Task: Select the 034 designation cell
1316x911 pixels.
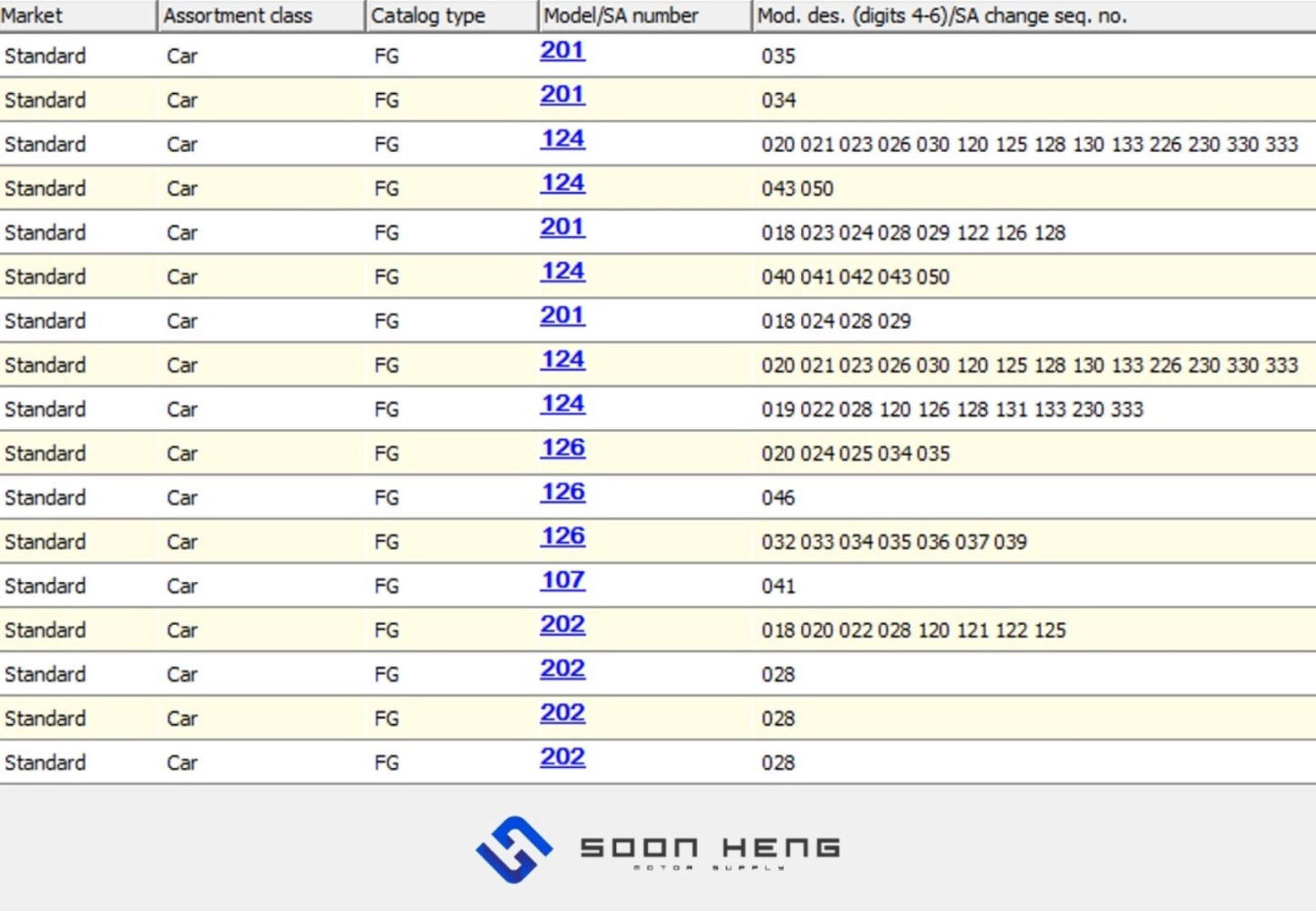Action: click(778, 100)
